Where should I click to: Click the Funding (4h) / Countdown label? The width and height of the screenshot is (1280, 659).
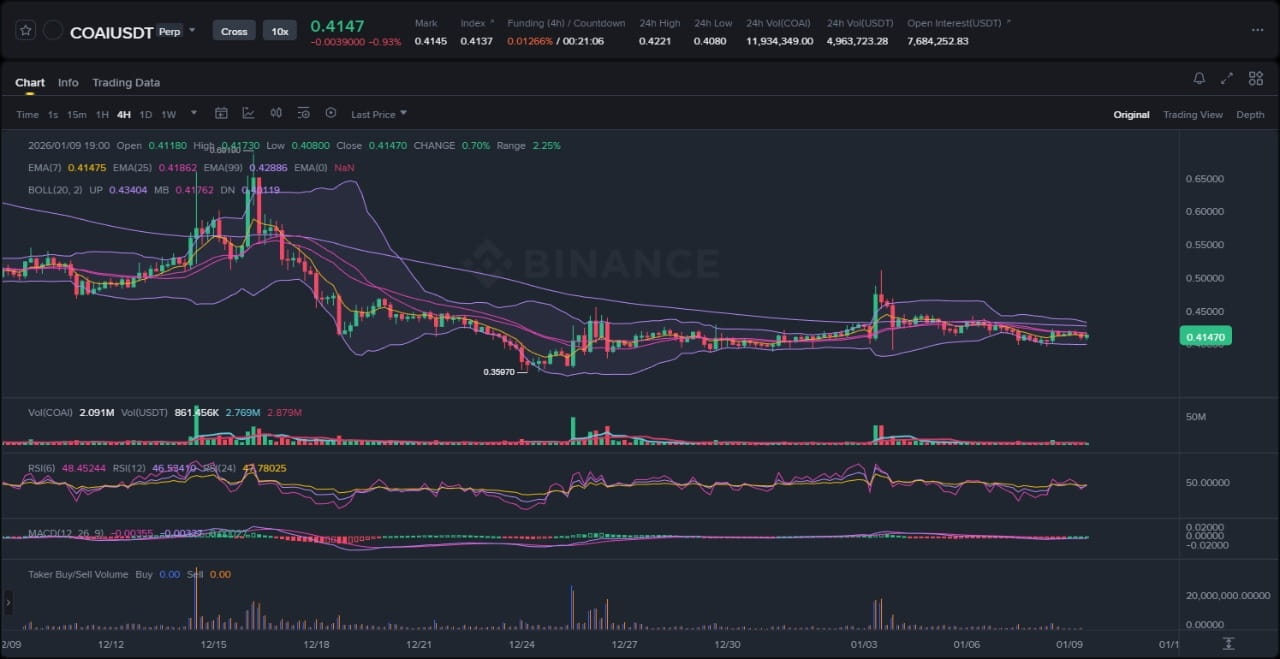[566, 23]
